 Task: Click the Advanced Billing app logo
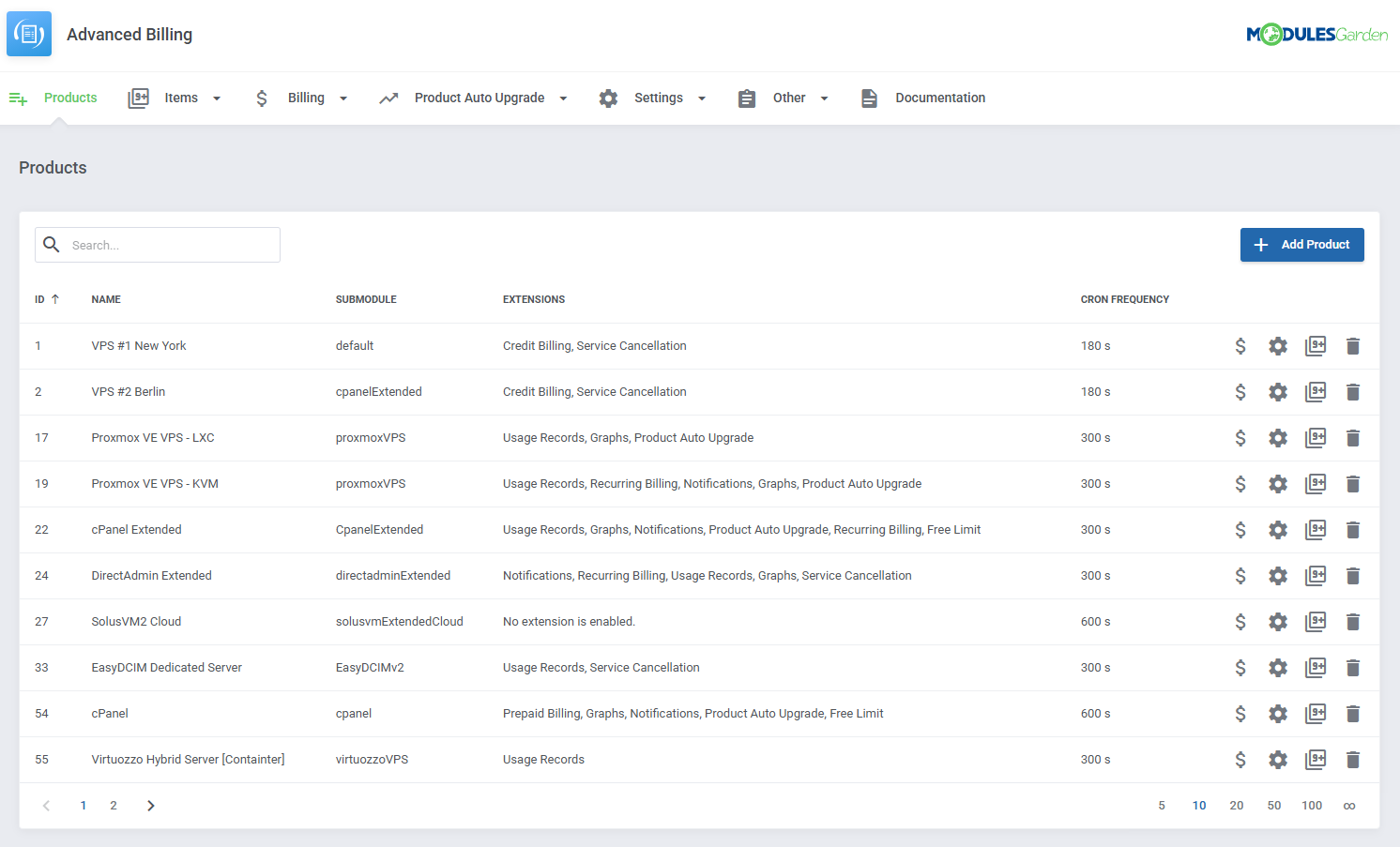point(28,33)
